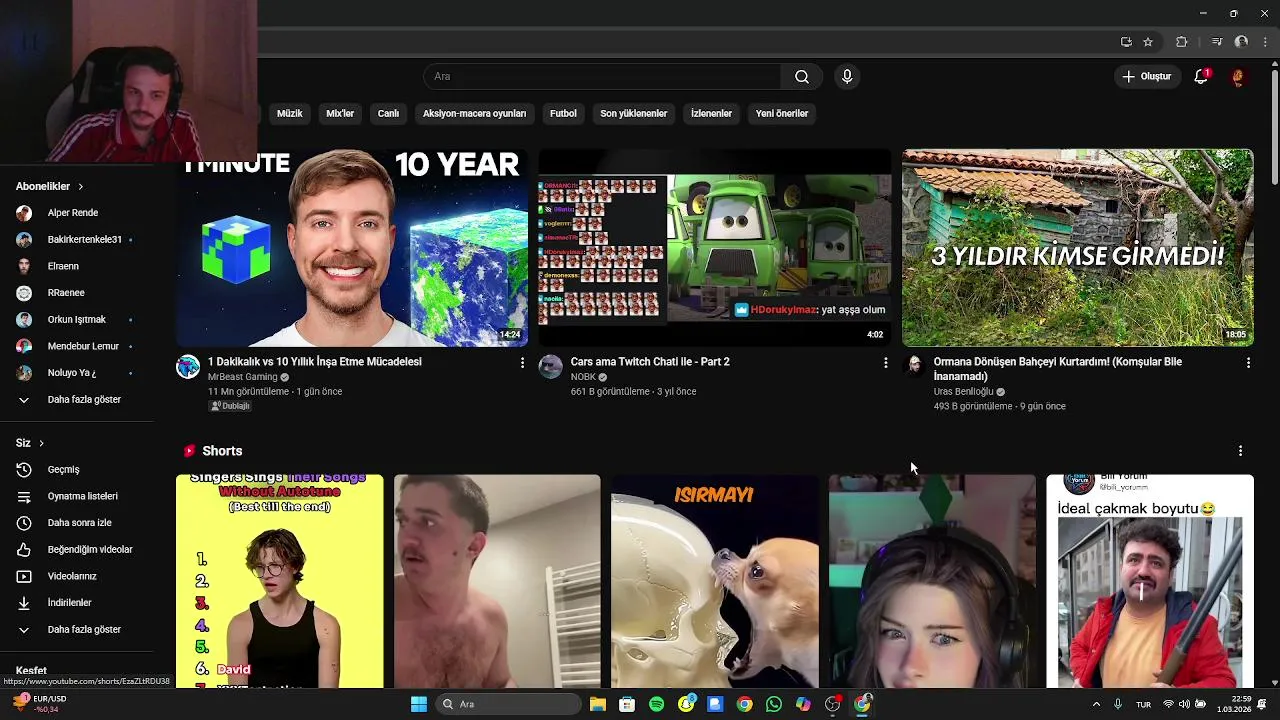Open Chrome media controls icon
Image resolution: width=1280 pixels, height=720 pixels.
[1217, 42]
